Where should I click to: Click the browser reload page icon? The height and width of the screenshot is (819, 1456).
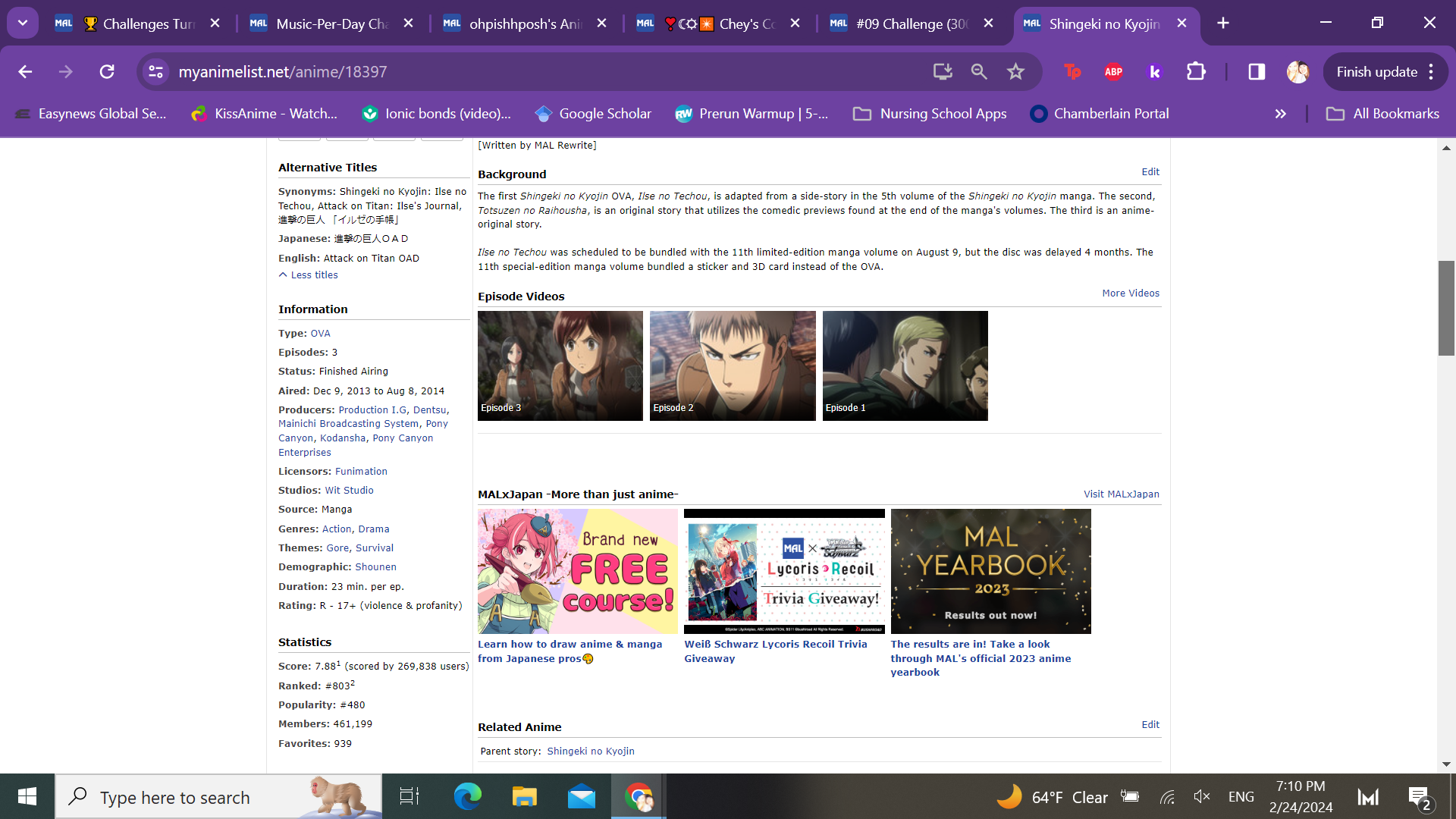pyautogui.click(x=107, y=72)
